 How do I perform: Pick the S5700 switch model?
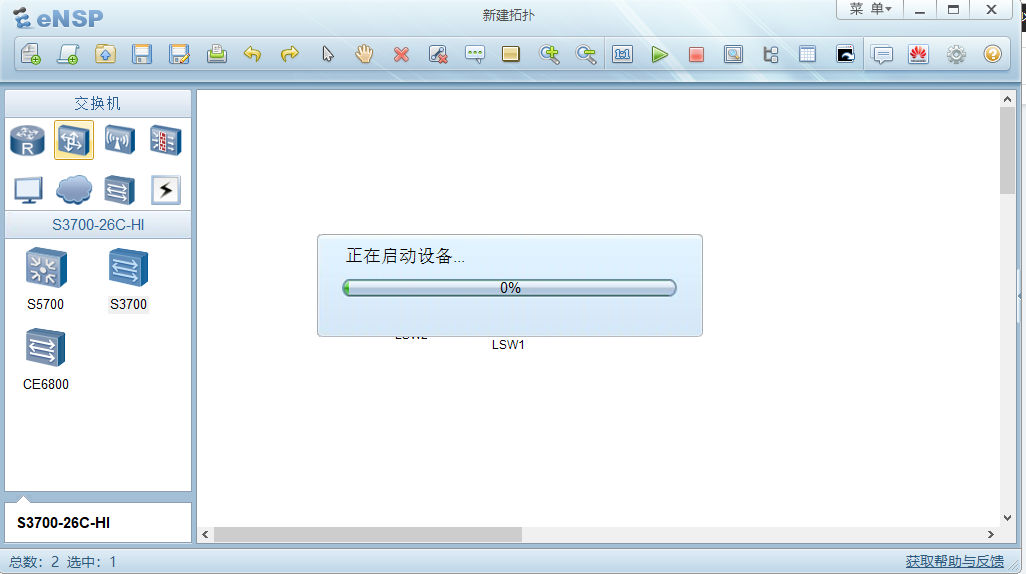[45, 269]
